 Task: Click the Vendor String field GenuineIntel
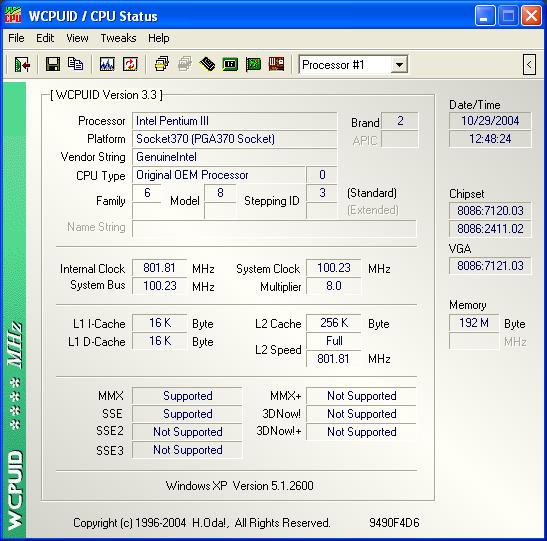click(x=234, y=157)
